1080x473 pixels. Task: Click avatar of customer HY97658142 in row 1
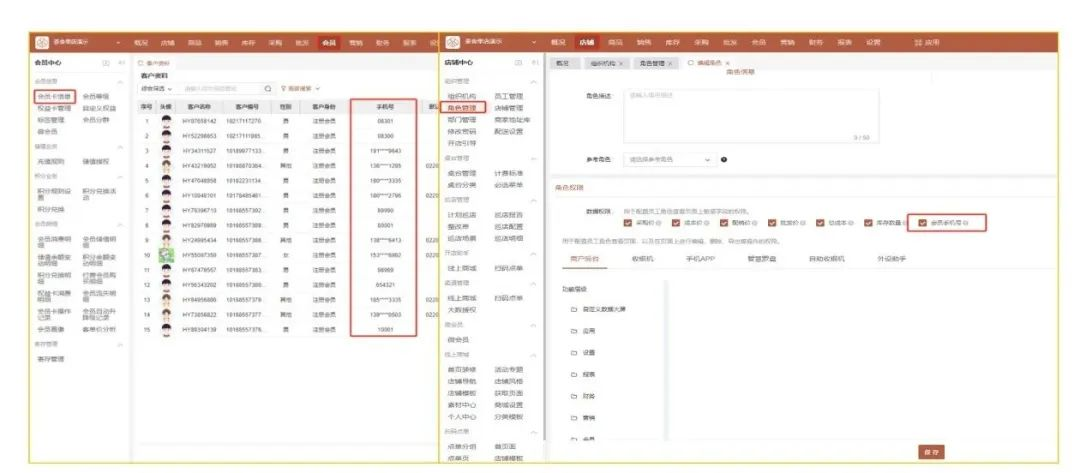click(165, 120)
